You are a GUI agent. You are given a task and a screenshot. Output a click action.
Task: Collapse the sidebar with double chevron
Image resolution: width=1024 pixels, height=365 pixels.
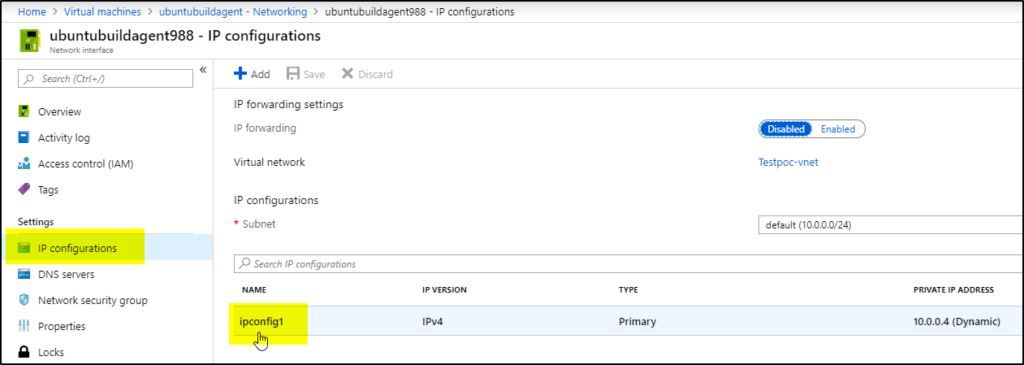203,70
